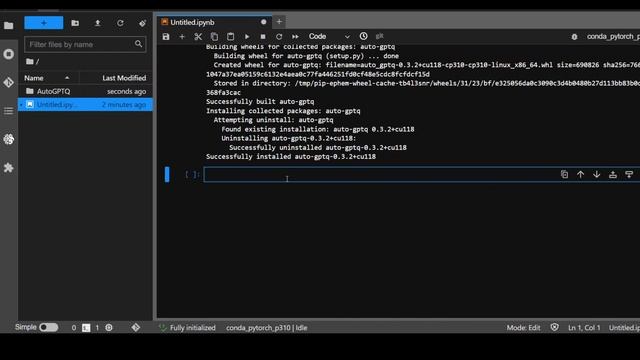Cut the selected cell

[x=198, y=37]
